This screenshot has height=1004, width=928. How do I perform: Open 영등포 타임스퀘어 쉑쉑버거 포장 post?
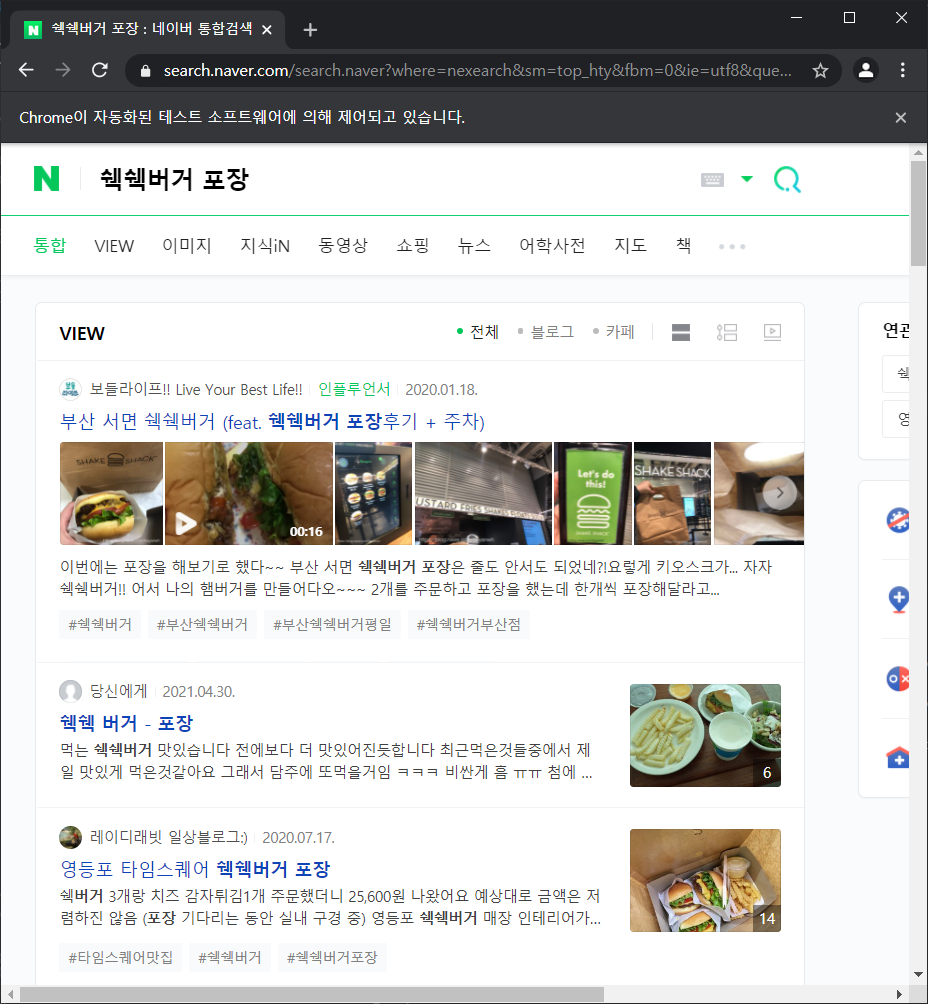click(195, 869)
